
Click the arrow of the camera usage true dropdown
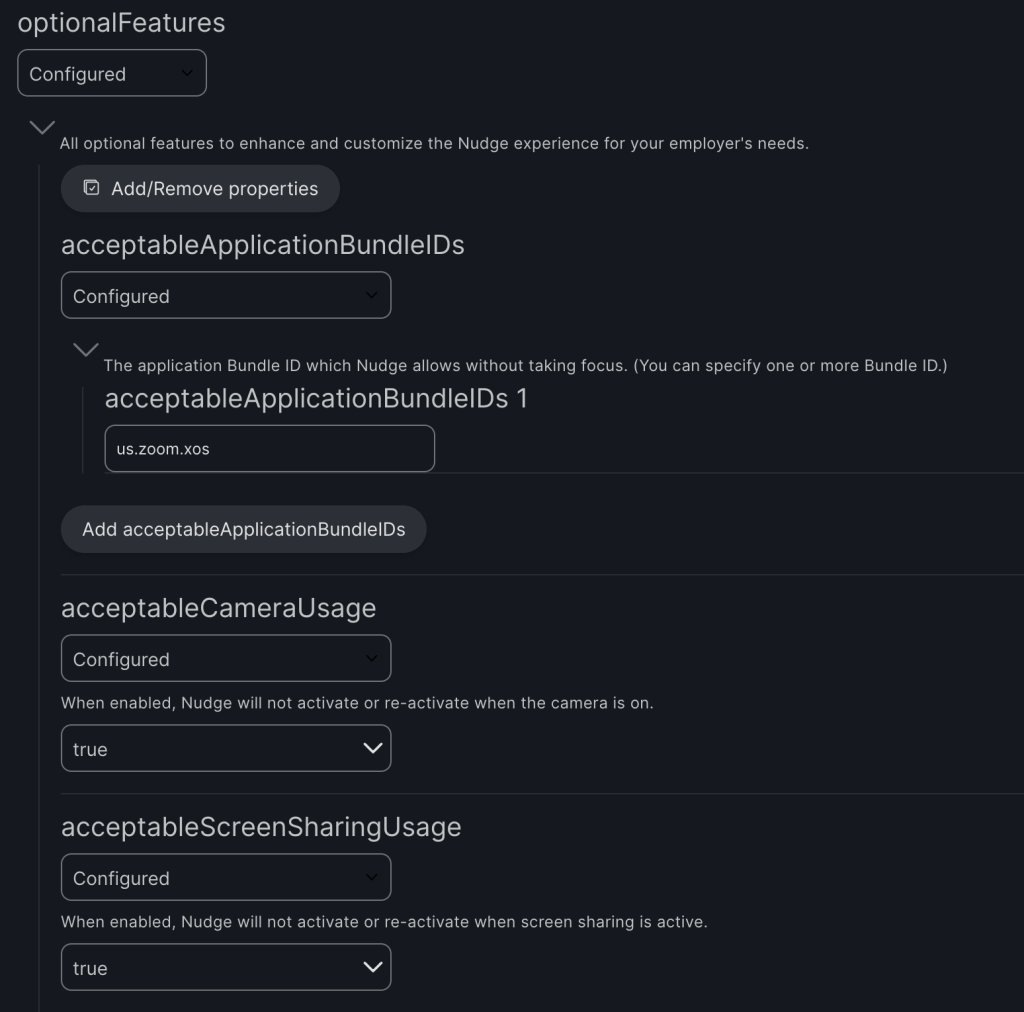[372, 748]
